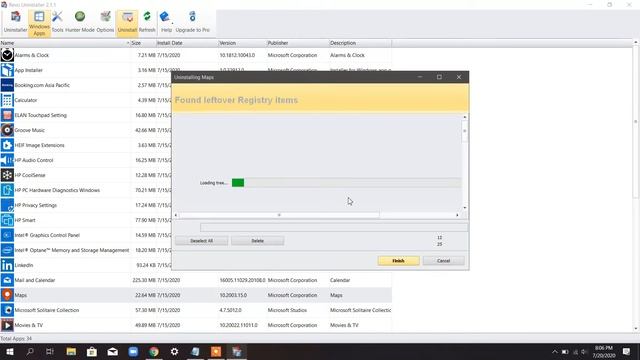
Task: Sort the list by Description column
Action: point(360,43)
